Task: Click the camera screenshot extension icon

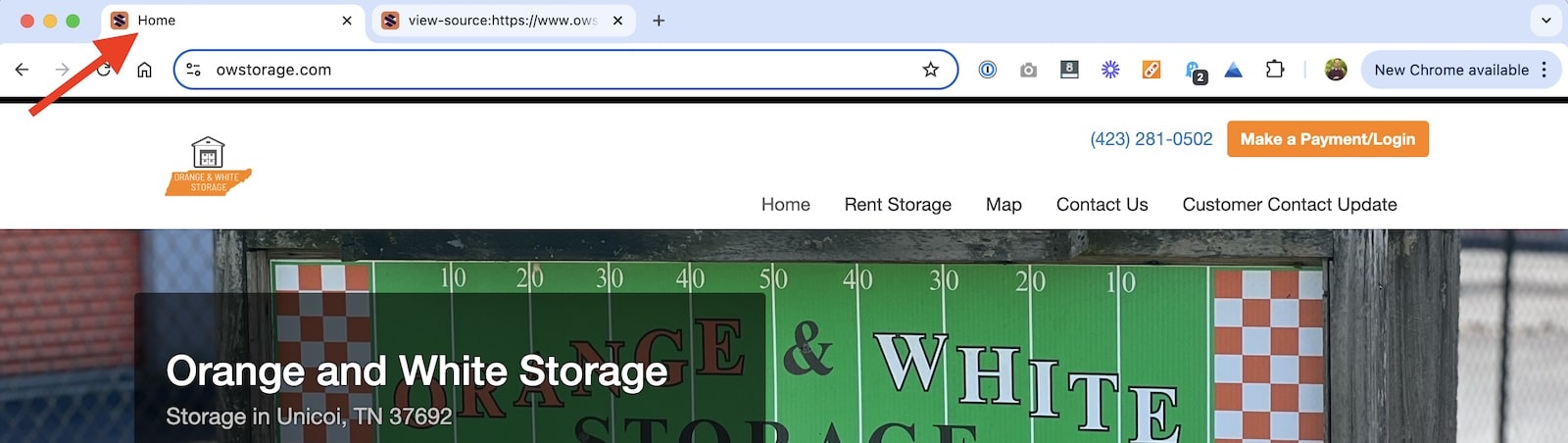Action: coord(1028,70)
